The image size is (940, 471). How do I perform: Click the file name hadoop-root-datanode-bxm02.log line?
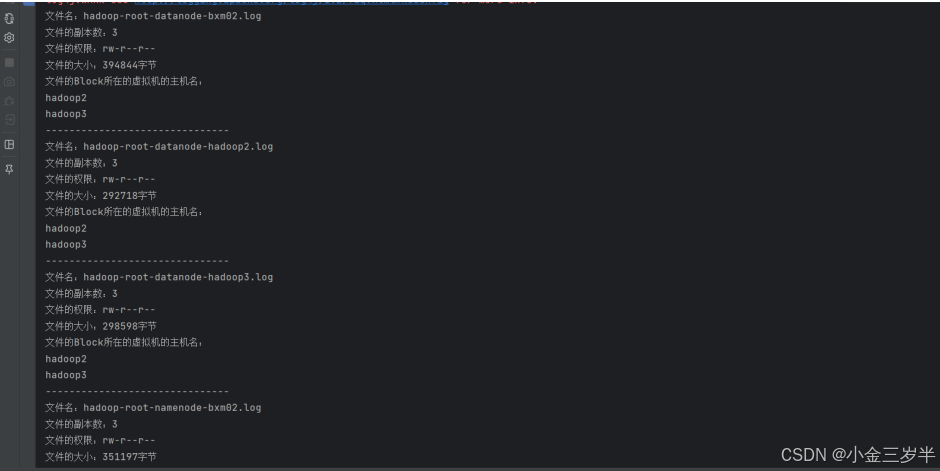tap(153, 16)
